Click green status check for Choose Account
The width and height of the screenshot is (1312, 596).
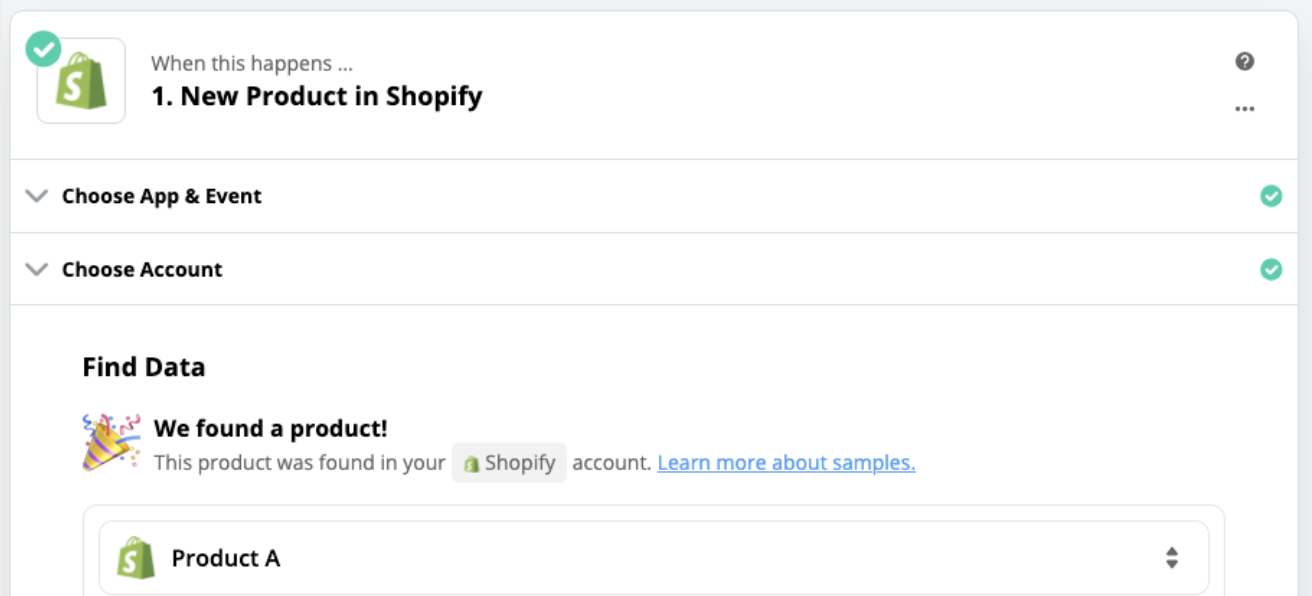[x=1271, y=269]
